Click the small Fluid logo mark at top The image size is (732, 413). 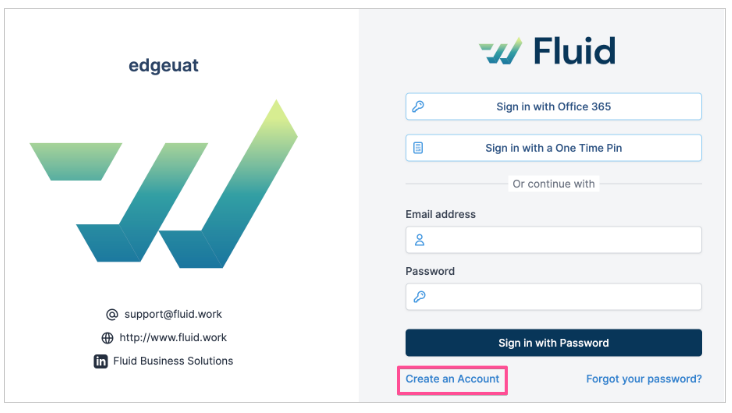(x=500, y=50)
